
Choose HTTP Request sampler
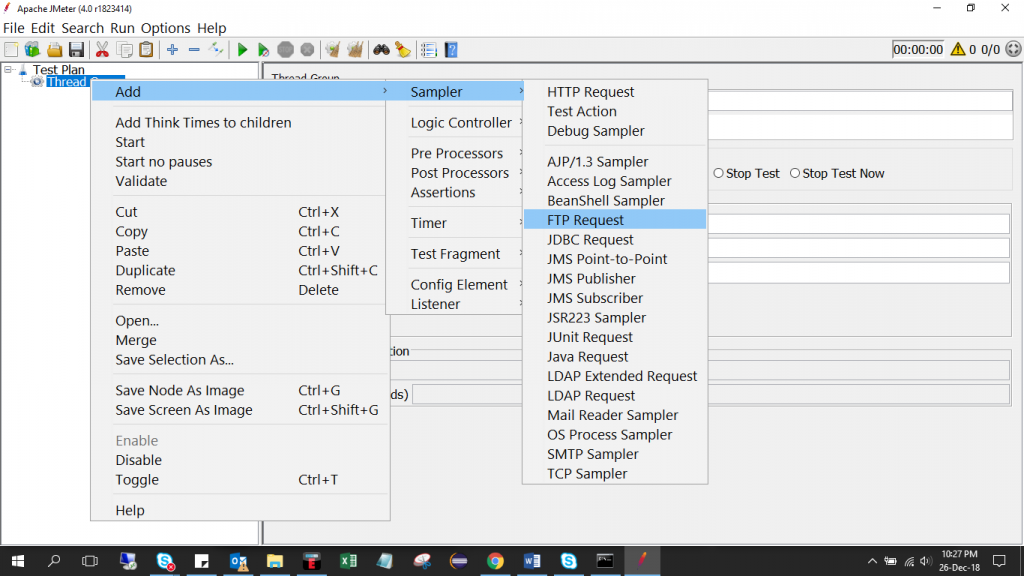pyautogui.click(x=615, y=92)
